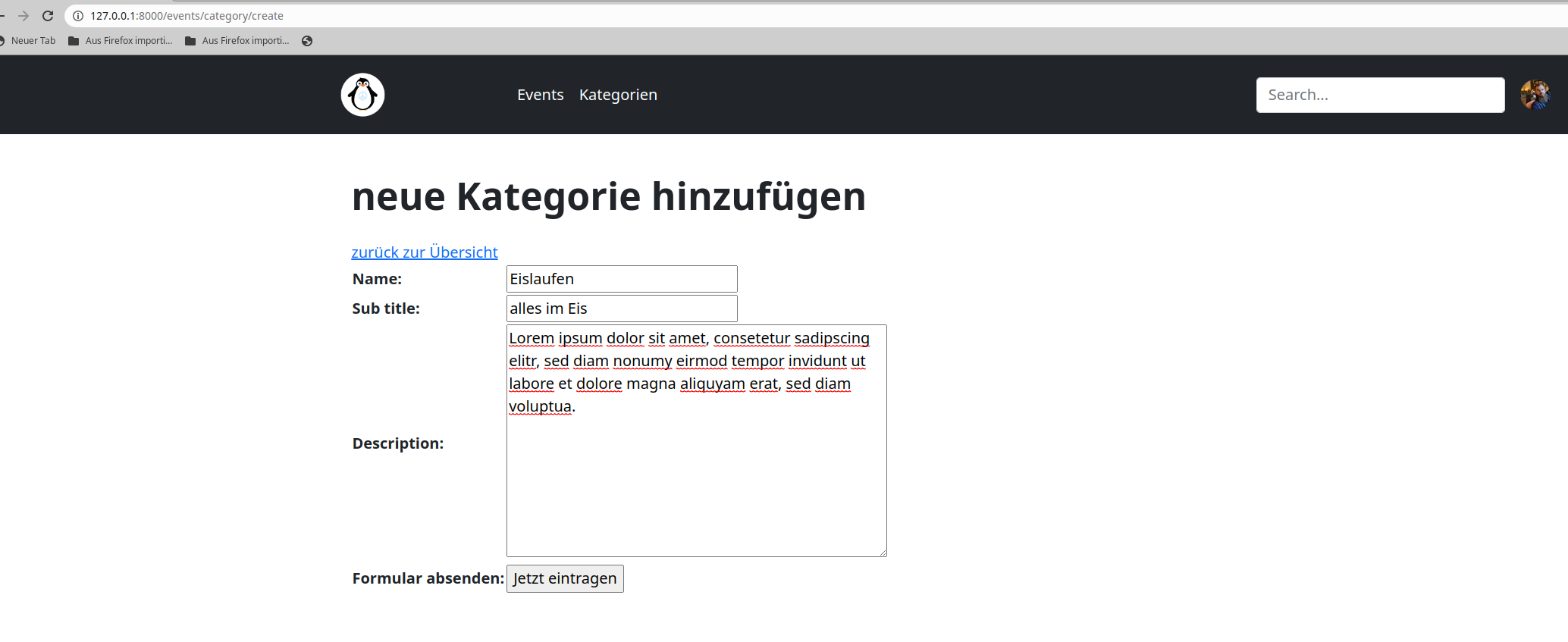Click the Name field containing Eislaufen
The image size is (1568, 642).
[621, 279]
